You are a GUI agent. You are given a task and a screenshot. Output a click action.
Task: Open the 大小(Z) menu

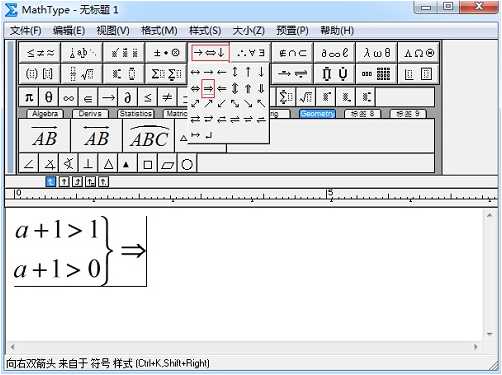(249, 31)
